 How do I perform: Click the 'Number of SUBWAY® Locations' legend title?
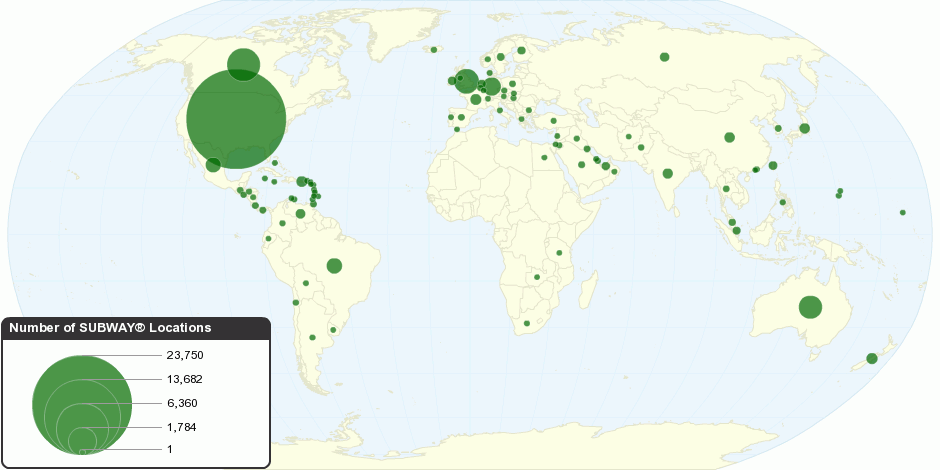point(110,328)
